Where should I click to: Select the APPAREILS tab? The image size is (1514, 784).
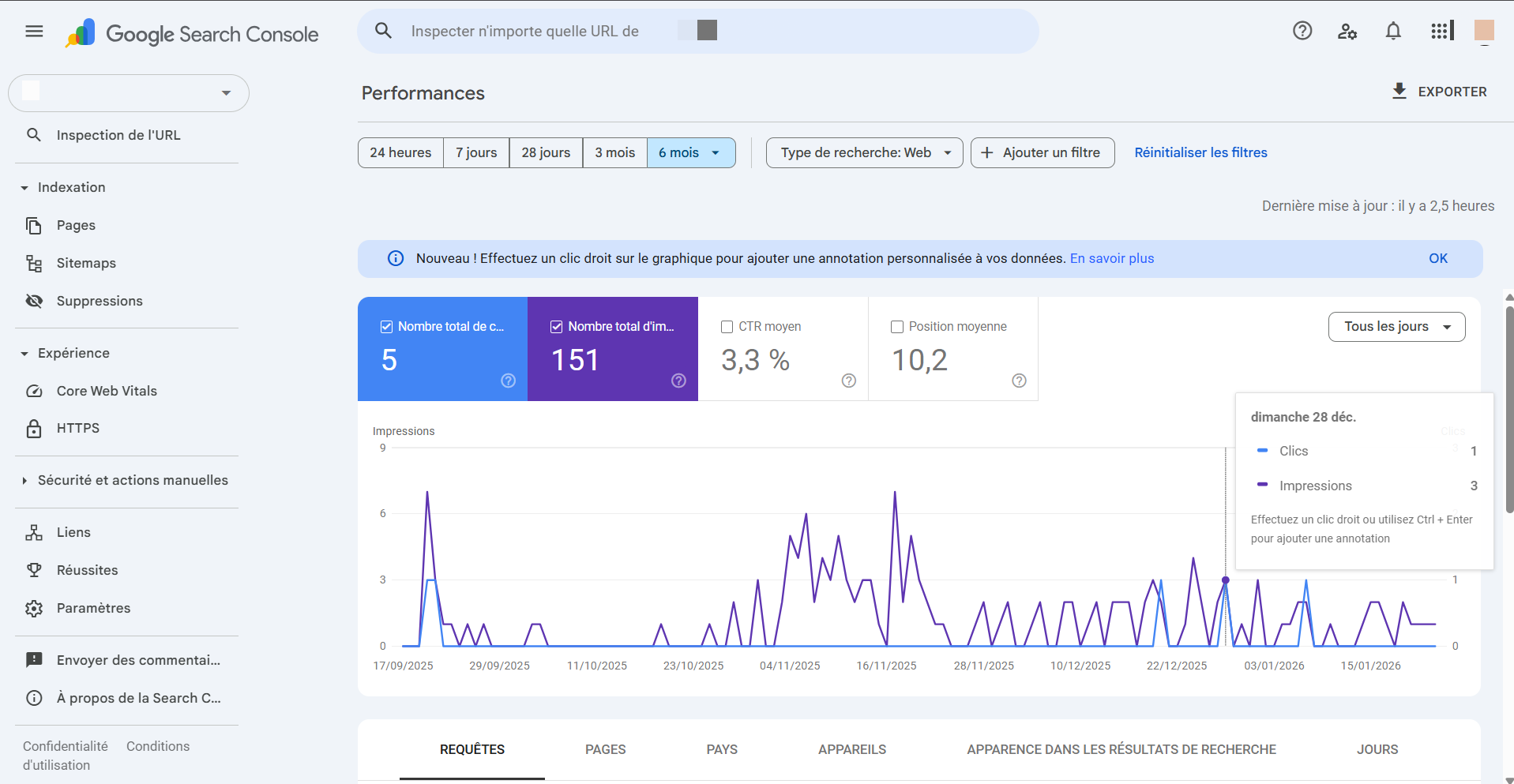pos(851,749)
